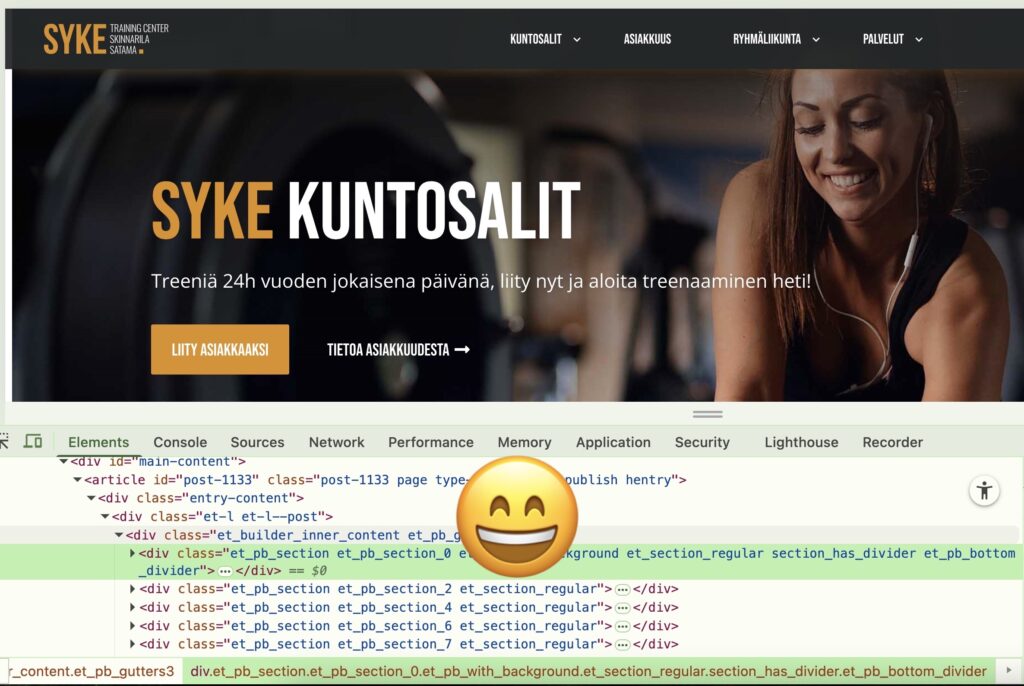Click the accessibility tree icon button
The height and width of the screenshot is (686, 1024).
pyautogui.click(x=984, y=490)
